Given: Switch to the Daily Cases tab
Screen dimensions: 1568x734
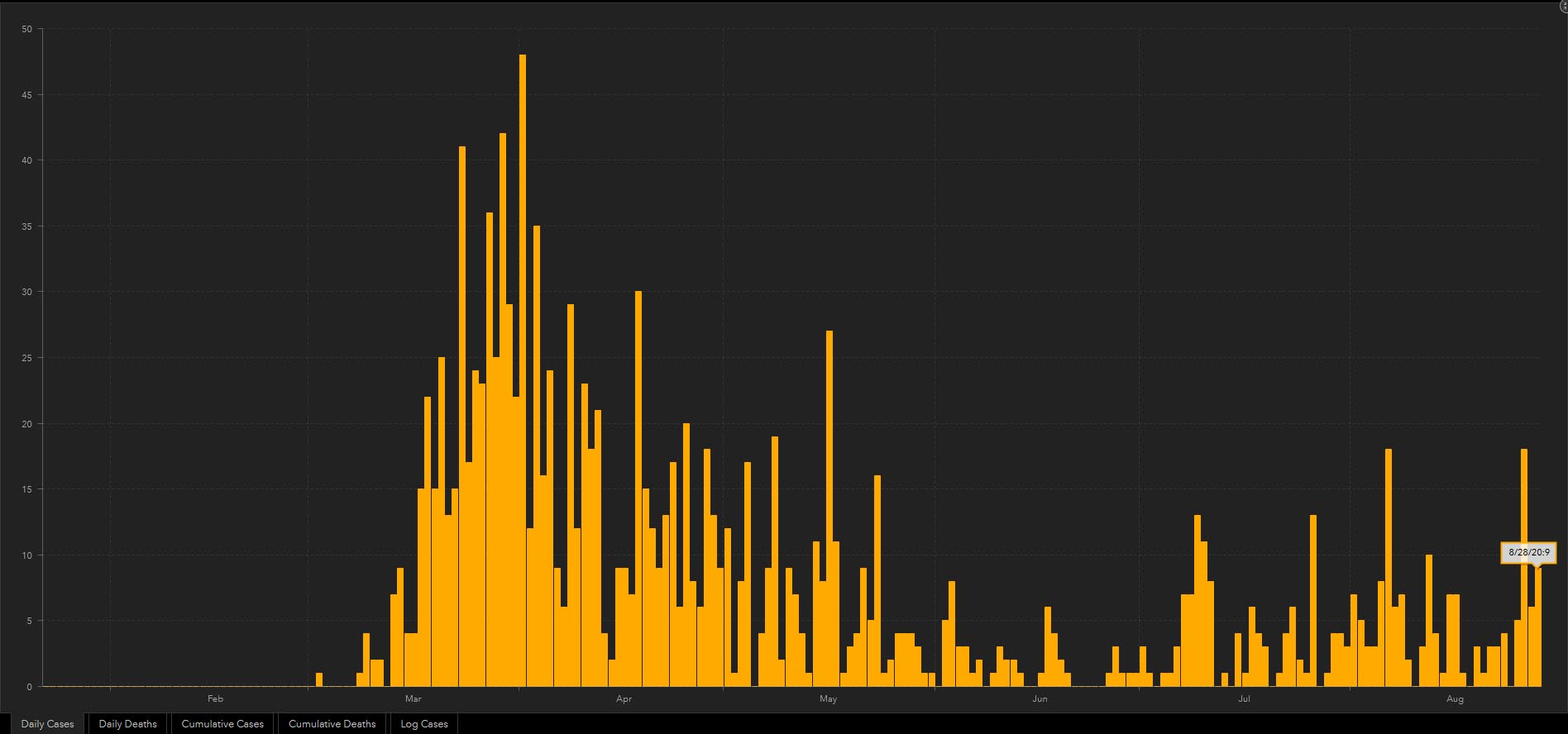Looking at the screenshot, I should (47, 723).
